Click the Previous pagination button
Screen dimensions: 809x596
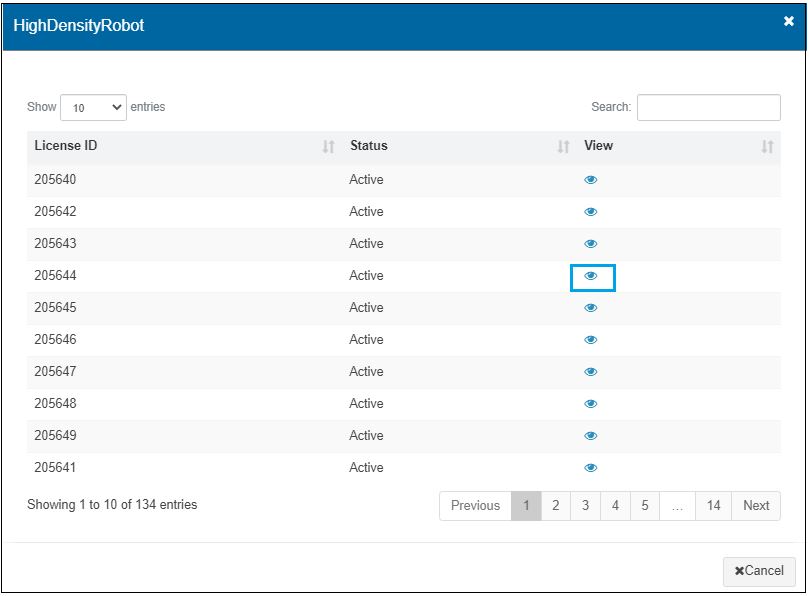475,505
